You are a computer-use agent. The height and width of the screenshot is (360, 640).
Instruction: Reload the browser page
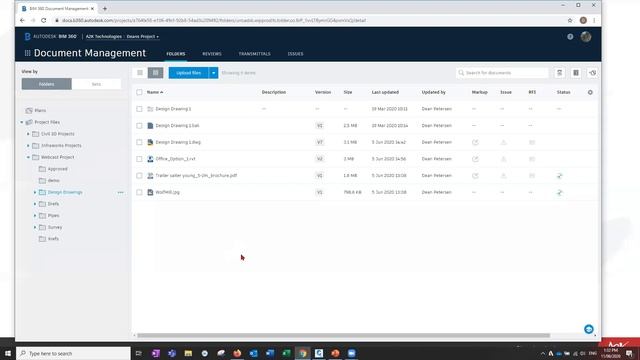click(44, 20)
